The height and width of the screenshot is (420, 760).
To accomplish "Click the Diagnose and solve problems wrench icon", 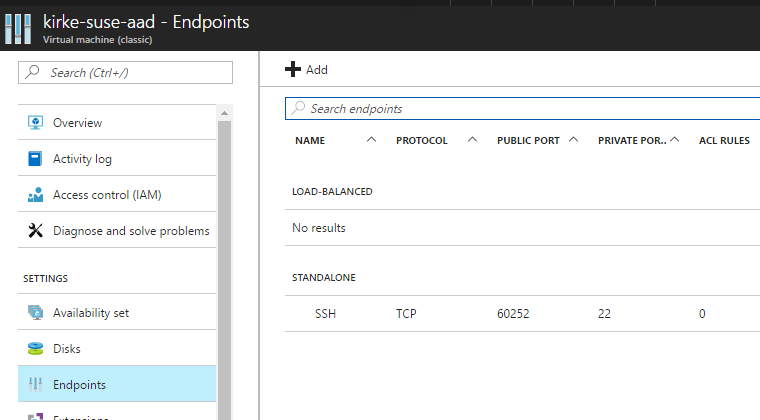I will [x=35, y=231].
